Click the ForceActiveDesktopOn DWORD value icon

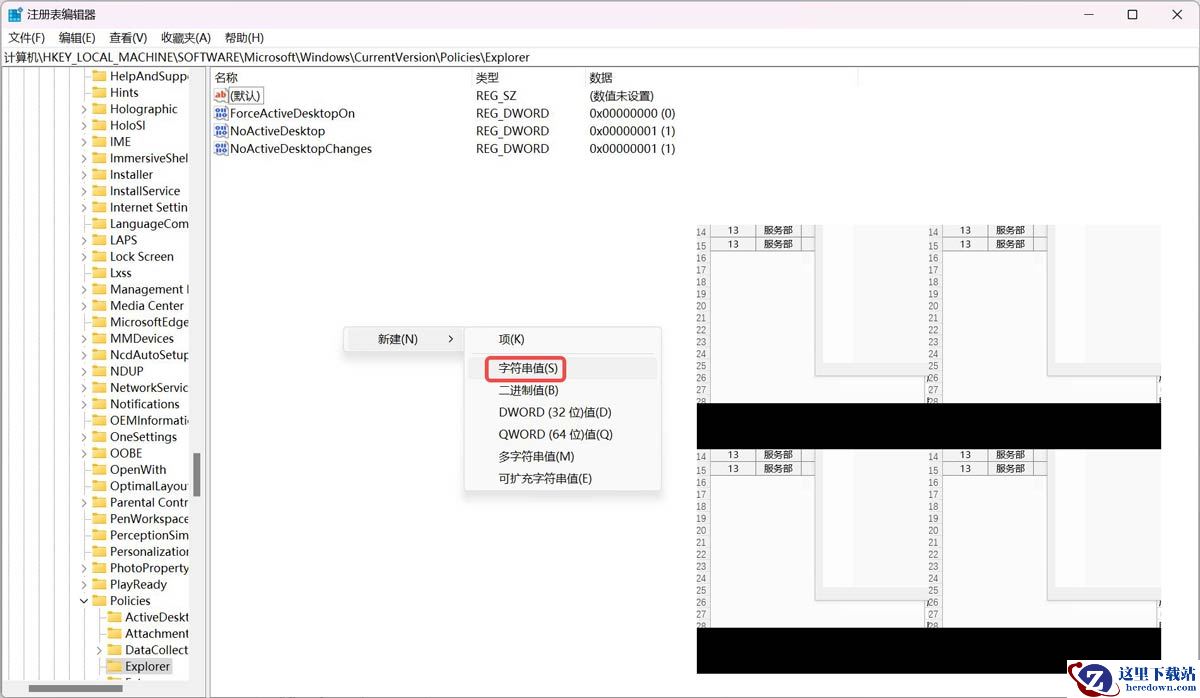(x=221, y=113)
